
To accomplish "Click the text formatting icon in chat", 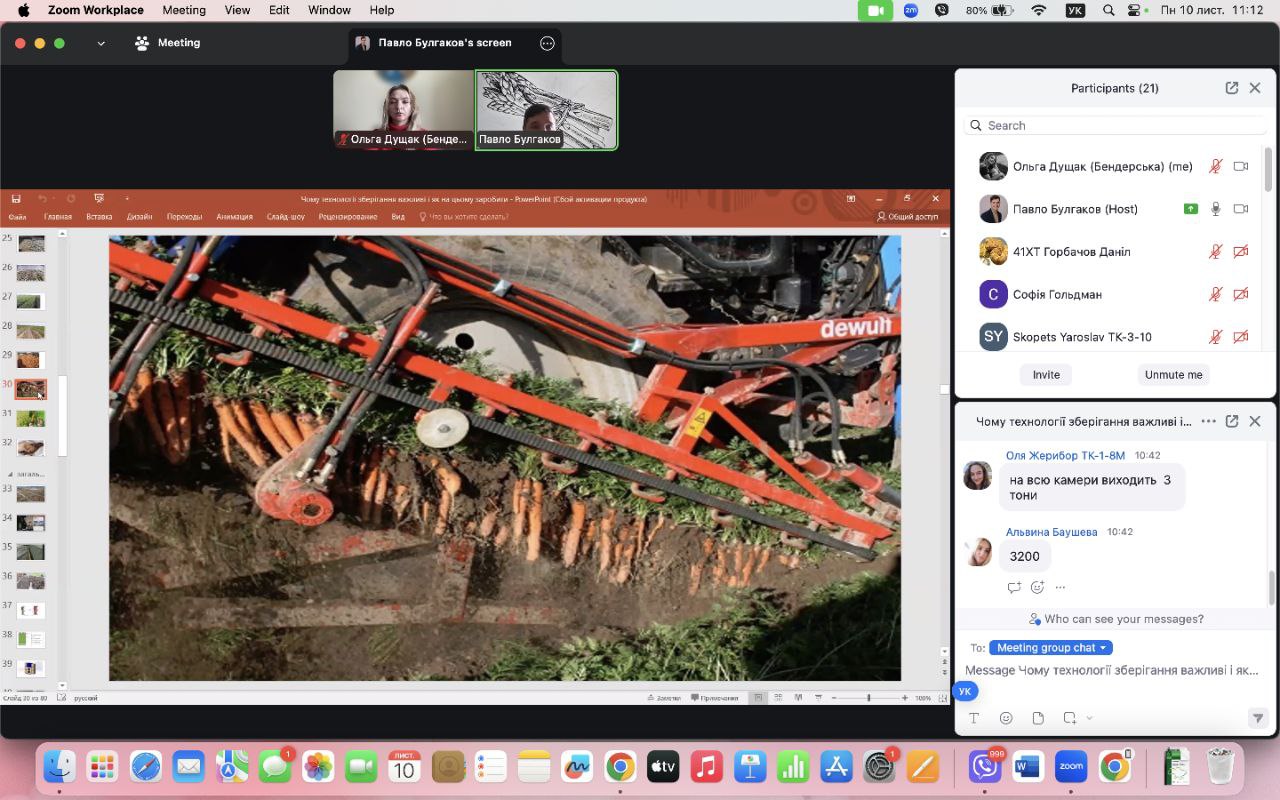I will tap(974, 718).
